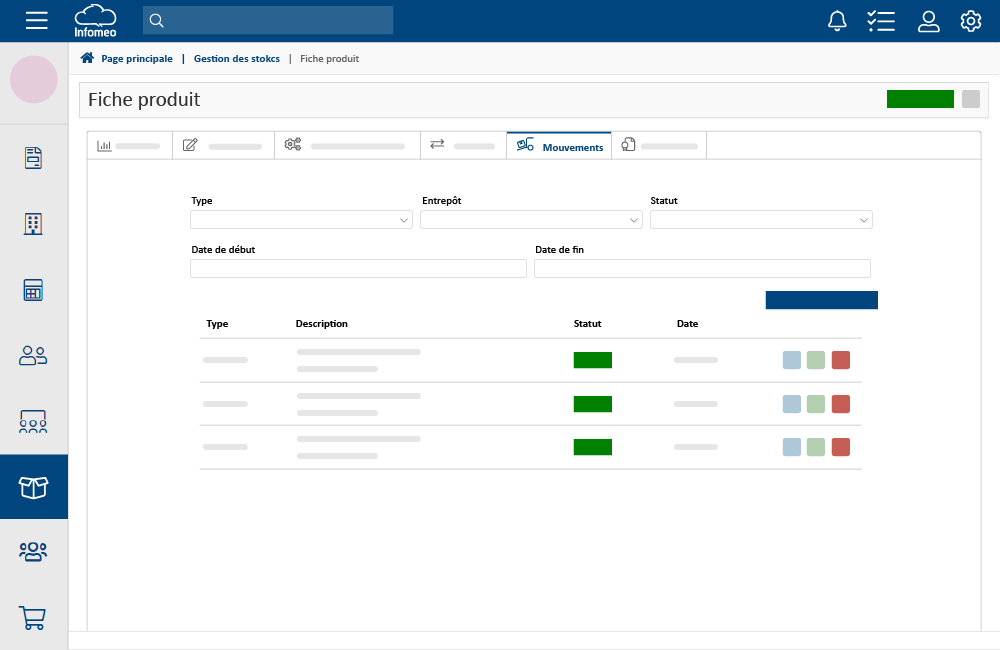Click the dark blue button above the table
Screen dimensions: 1000x650
click(821, 300)
